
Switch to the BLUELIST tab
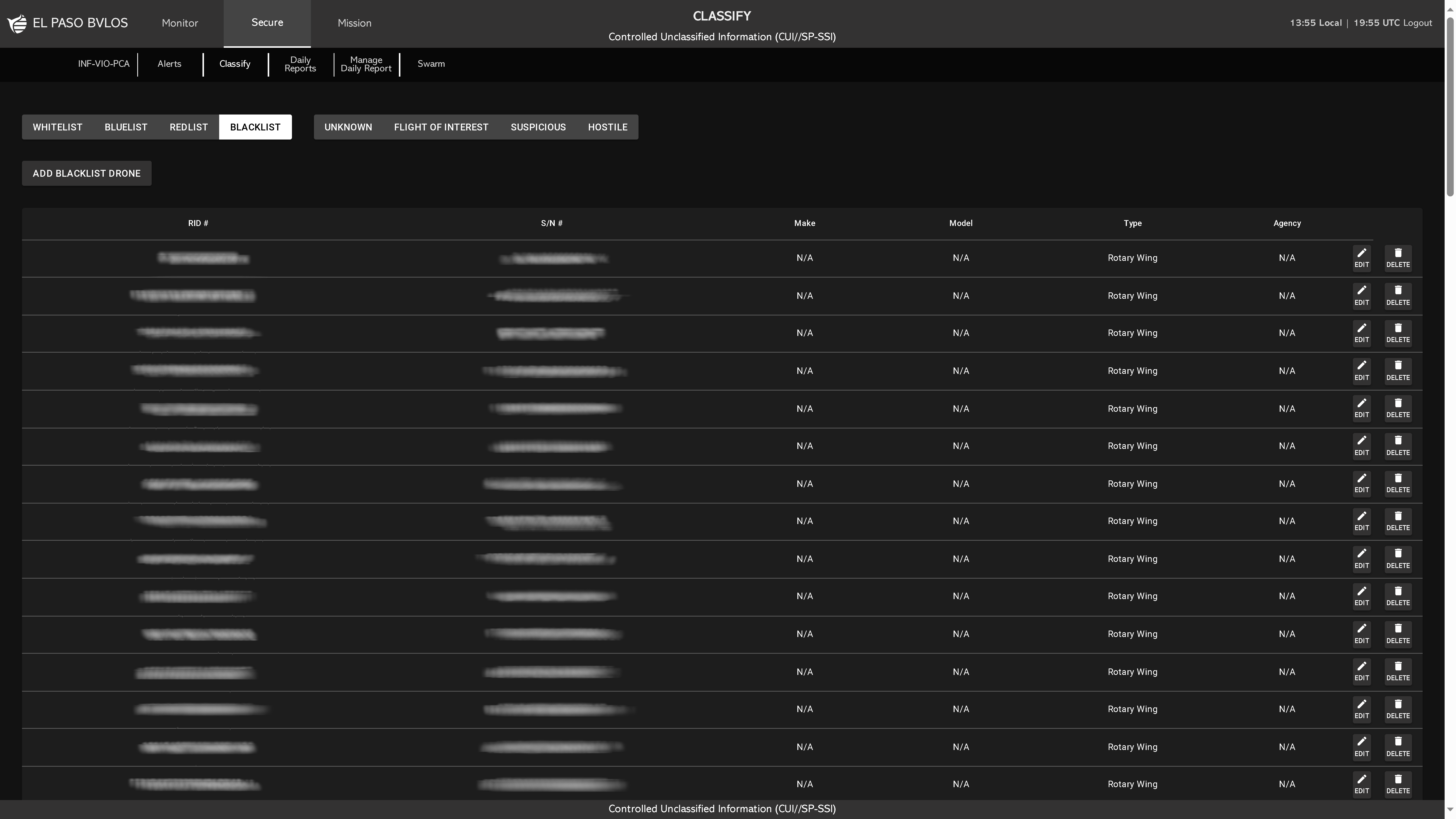click(126, 127)
